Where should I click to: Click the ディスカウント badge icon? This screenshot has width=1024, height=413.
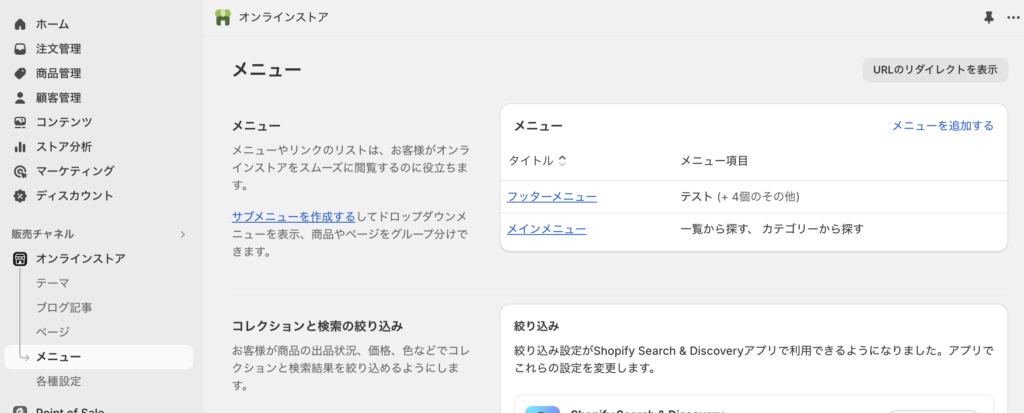(x=20, y=195)
